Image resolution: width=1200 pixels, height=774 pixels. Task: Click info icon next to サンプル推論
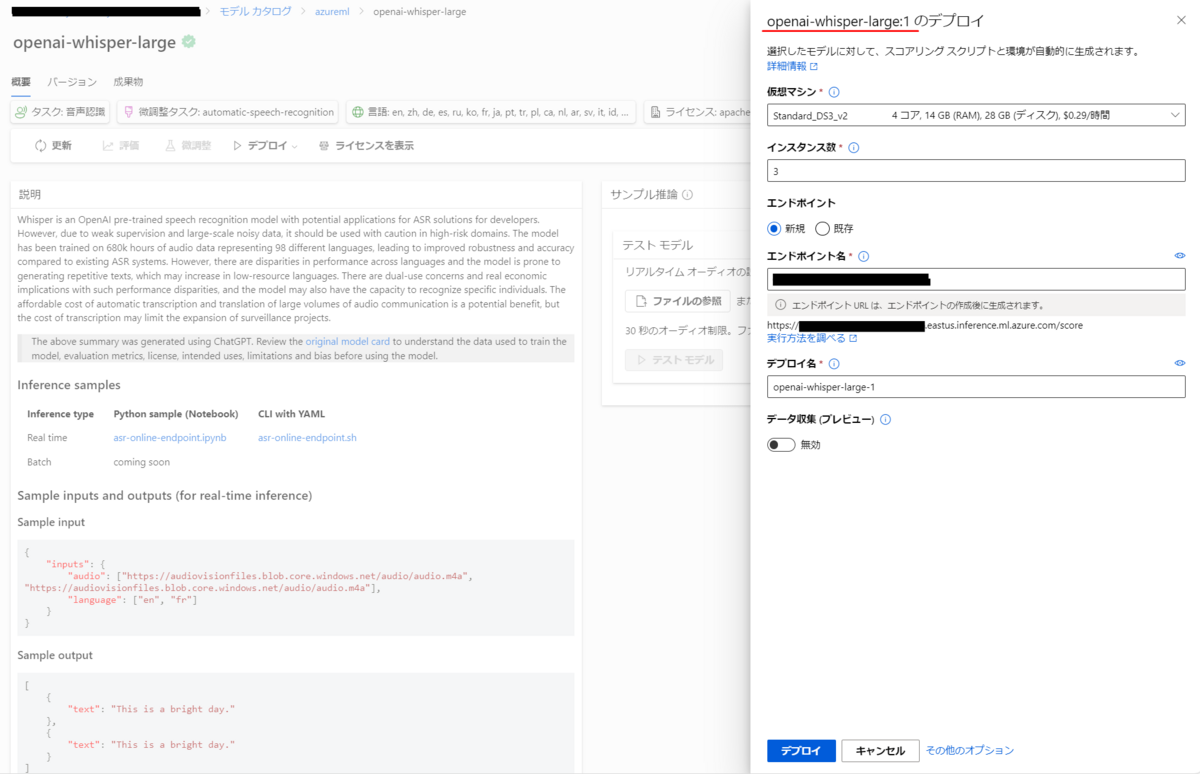click(688, 195)
